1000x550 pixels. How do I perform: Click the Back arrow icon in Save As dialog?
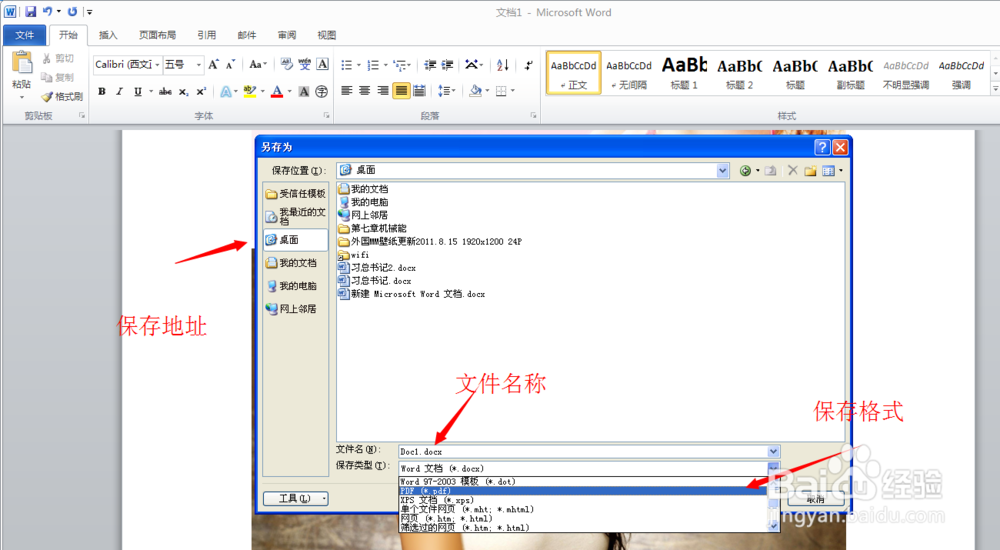tap(745, 170)
